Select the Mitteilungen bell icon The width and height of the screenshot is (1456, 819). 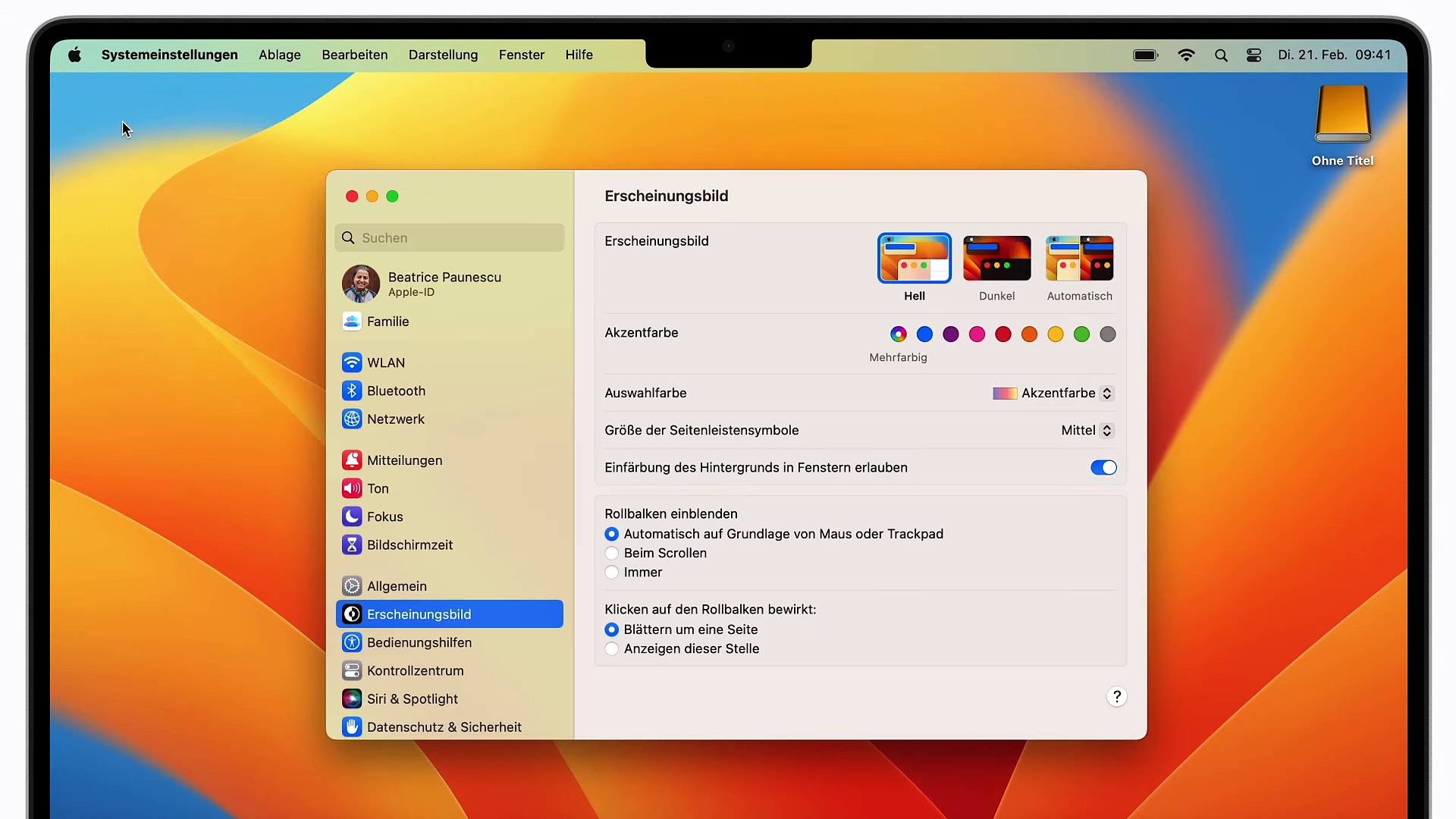point(352,460)
